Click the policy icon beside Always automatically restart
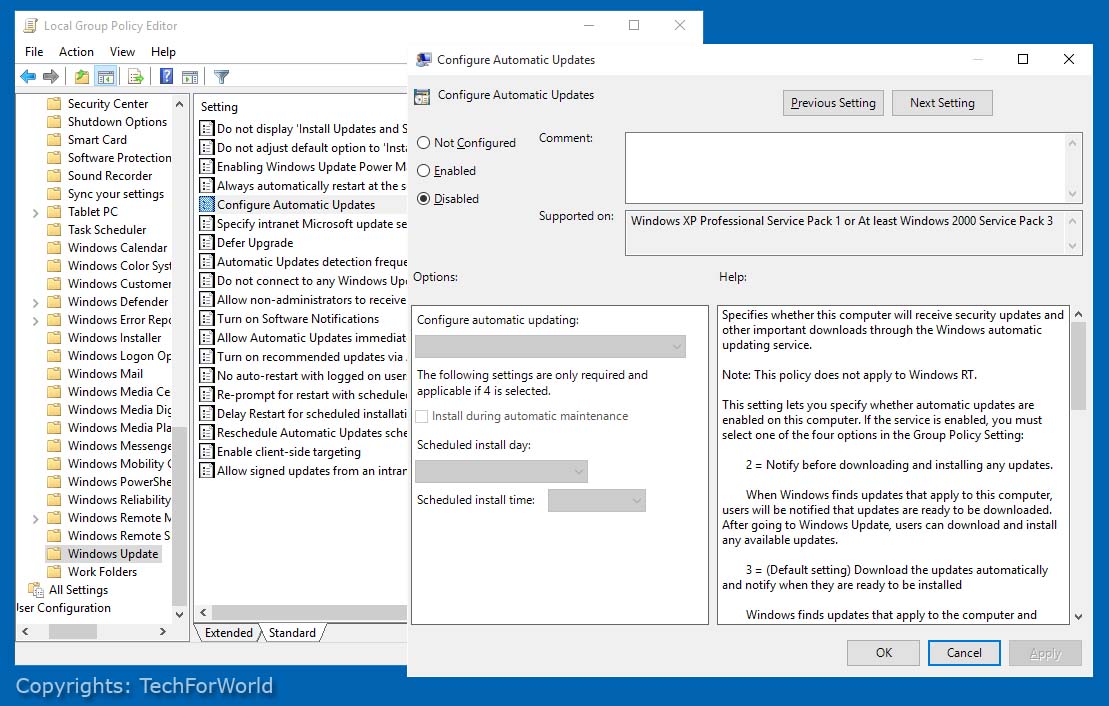Image resolution: width=1109 pixels, height=706 pixels. pos(207,185)
